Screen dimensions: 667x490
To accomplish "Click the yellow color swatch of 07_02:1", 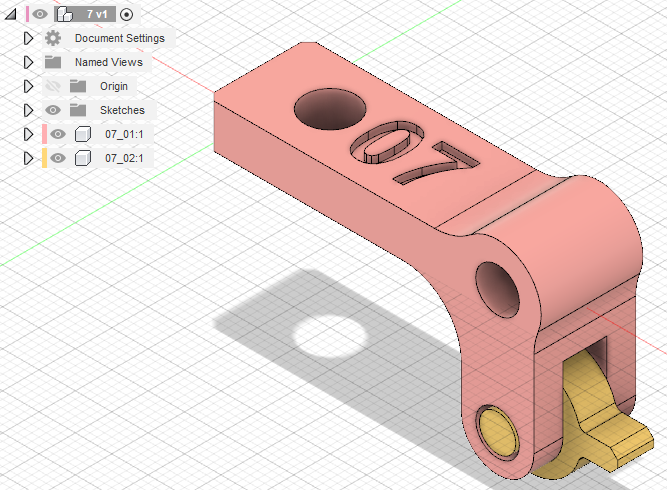I will [45, 158].
